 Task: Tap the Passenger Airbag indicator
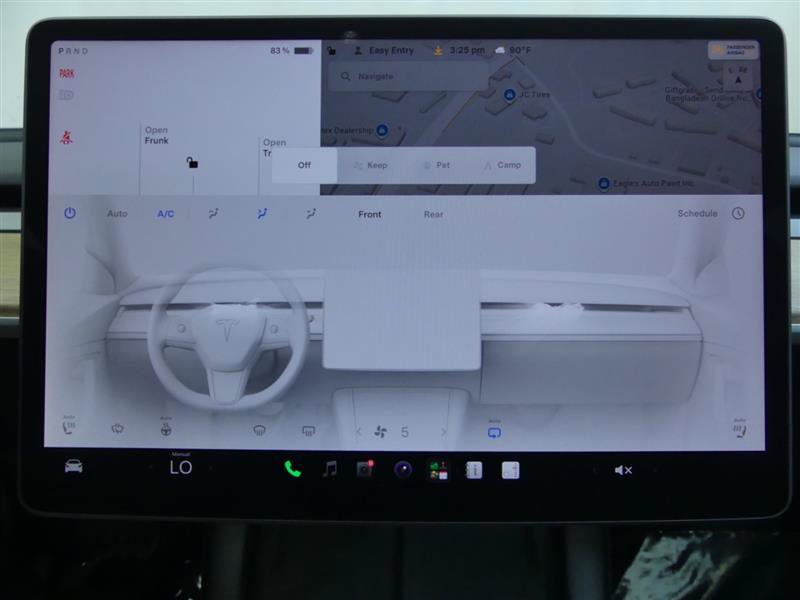[733, 49]
